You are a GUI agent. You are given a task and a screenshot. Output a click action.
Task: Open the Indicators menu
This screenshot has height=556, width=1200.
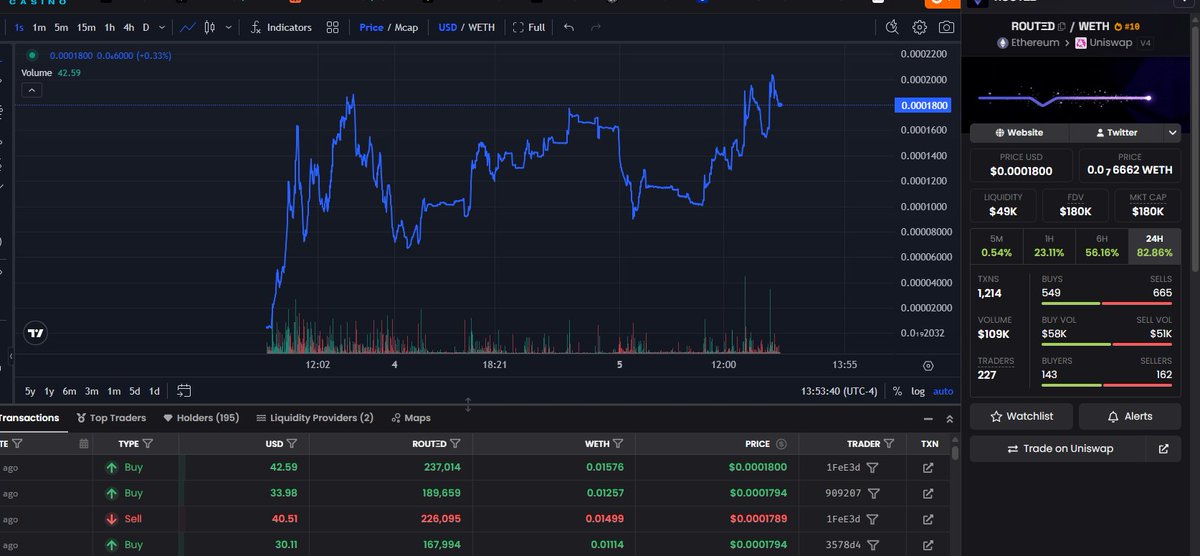tap(281, 27)
